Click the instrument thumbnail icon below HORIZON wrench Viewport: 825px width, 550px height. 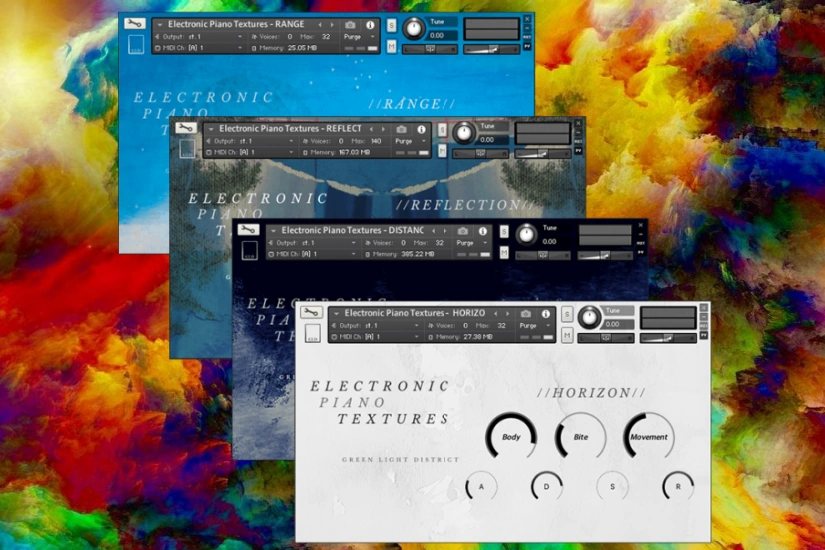[312, 333]
